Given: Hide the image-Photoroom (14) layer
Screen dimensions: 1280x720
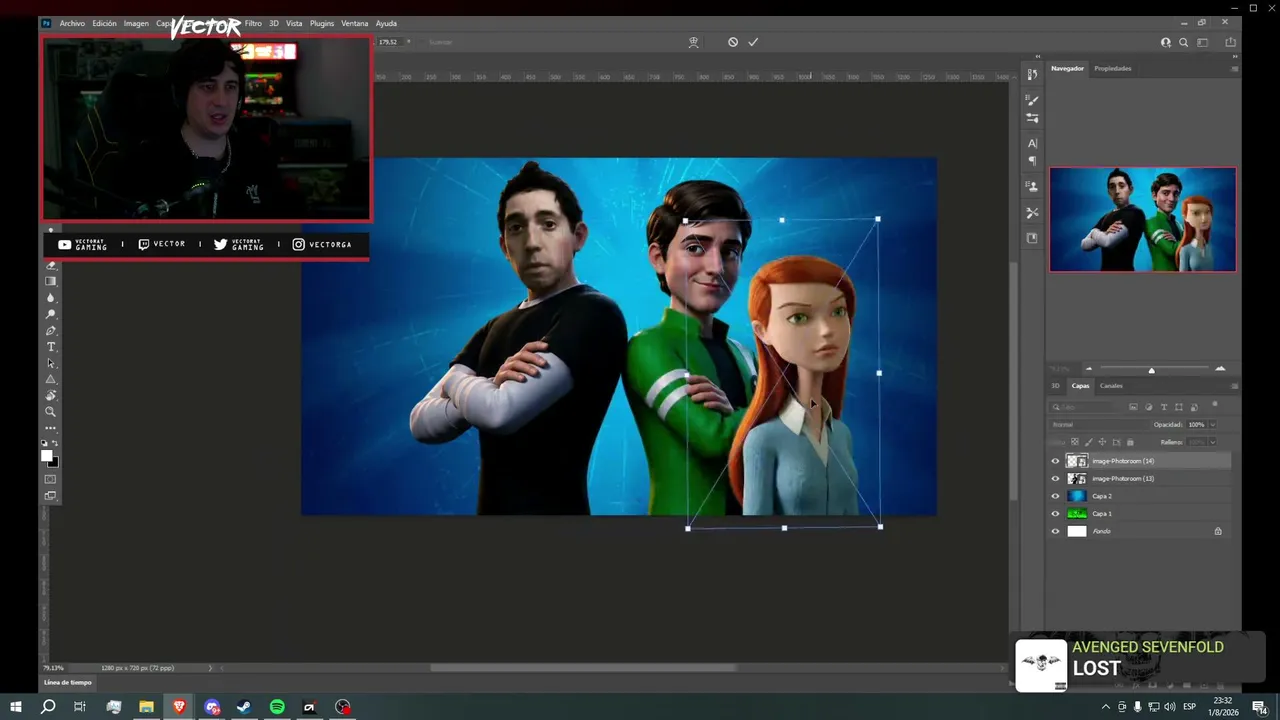Looking at the screenshot, I should pyautogui.click(x=1055, y=461).
